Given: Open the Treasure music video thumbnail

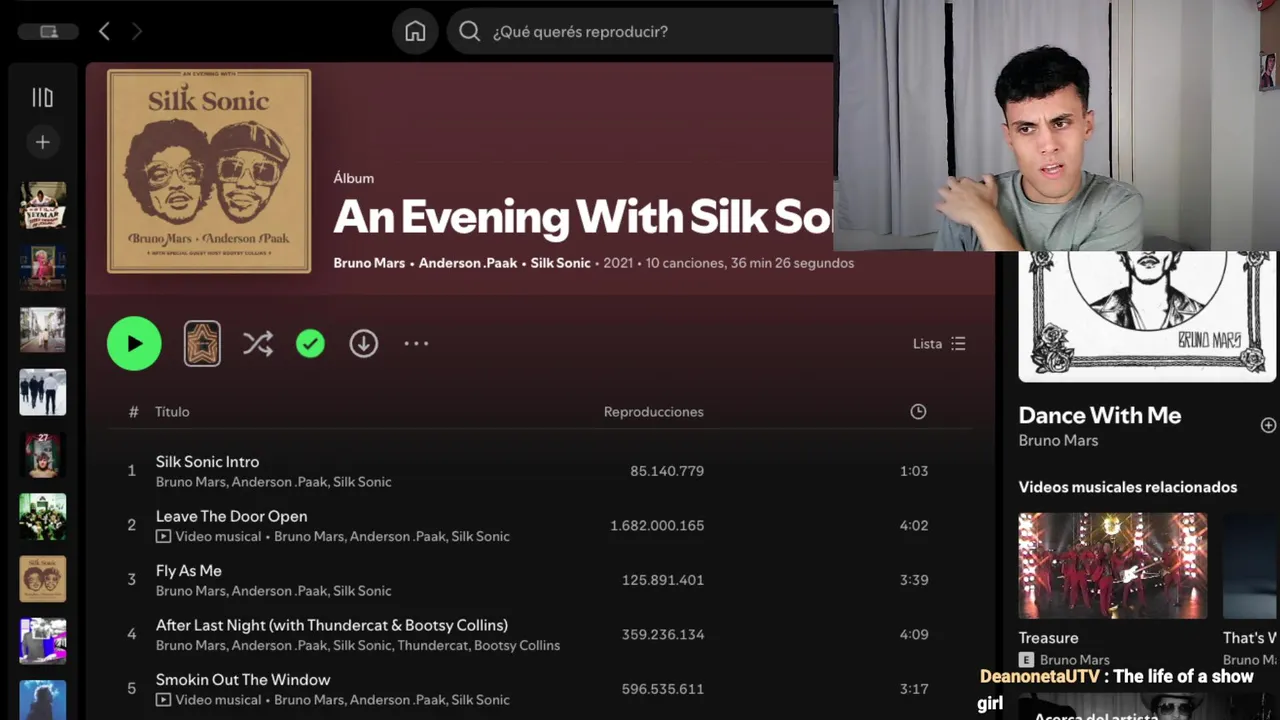Looking at the screenshot, I should [x=1112, y=566].
